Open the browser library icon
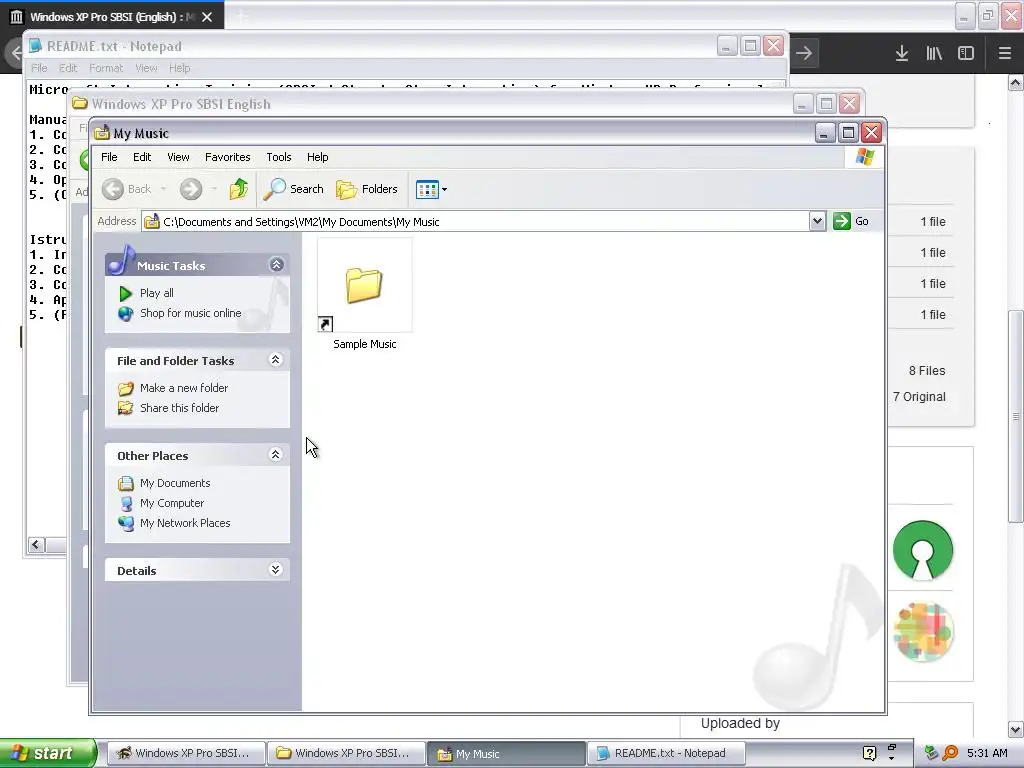The image size is (1024, 768). click(934, 54)
